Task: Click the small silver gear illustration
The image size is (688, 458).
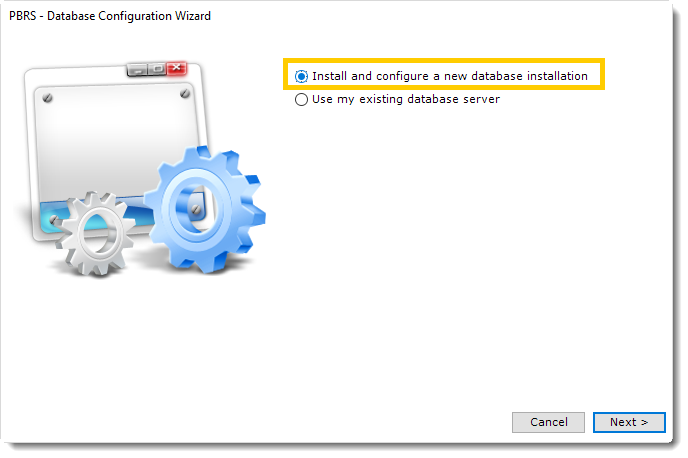Action: pyautogui.click(x=96, y=234)
